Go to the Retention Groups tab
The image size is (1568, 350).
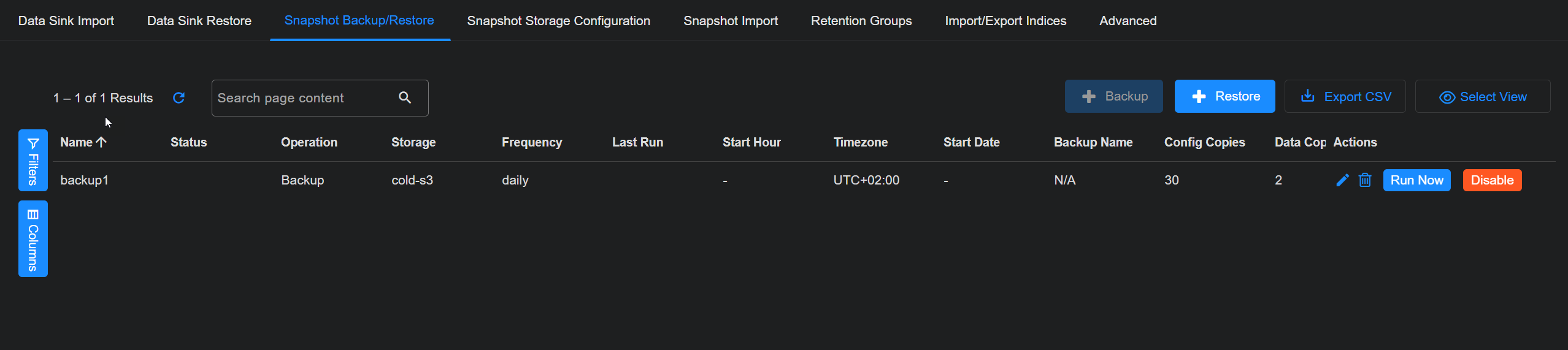tap(861, 21)
